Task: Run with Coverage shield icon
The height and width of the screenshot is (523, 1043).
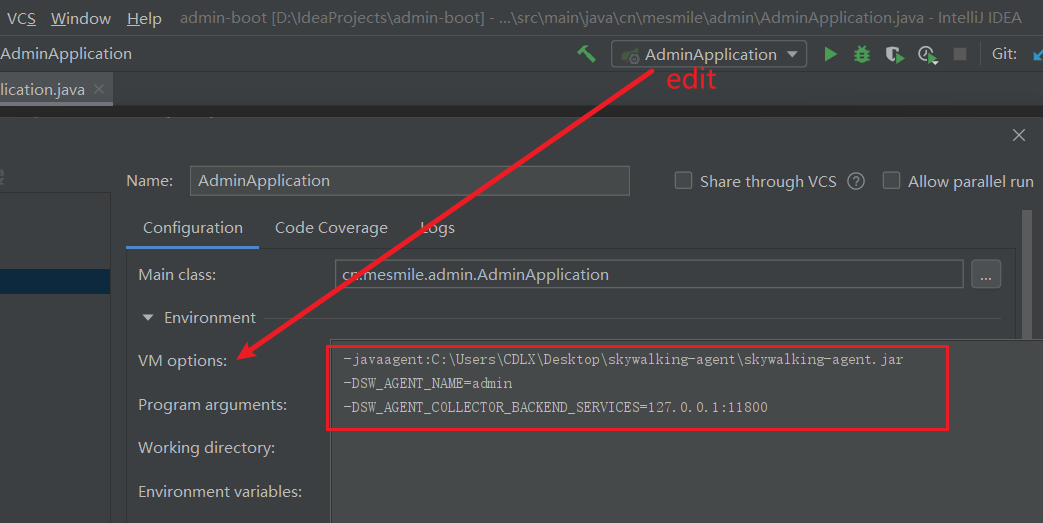Action: tap(894, 54)
